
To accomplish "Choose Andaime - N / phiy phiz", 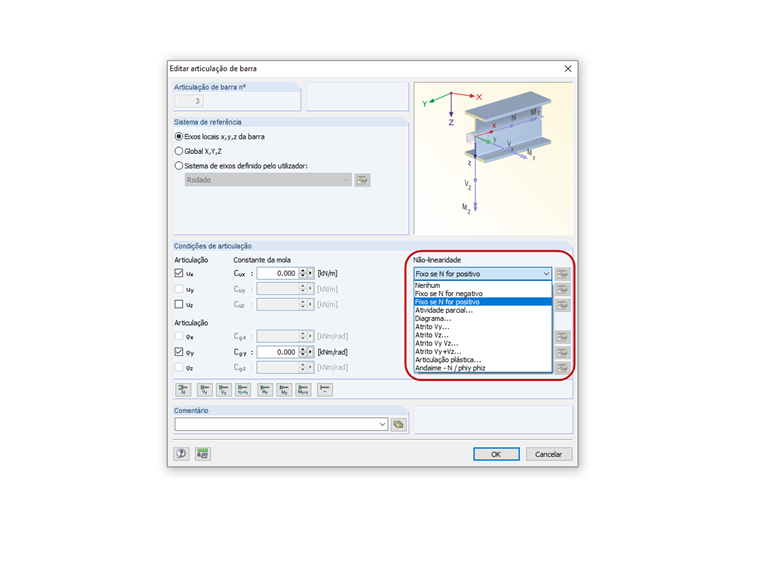I will (483, 368).
